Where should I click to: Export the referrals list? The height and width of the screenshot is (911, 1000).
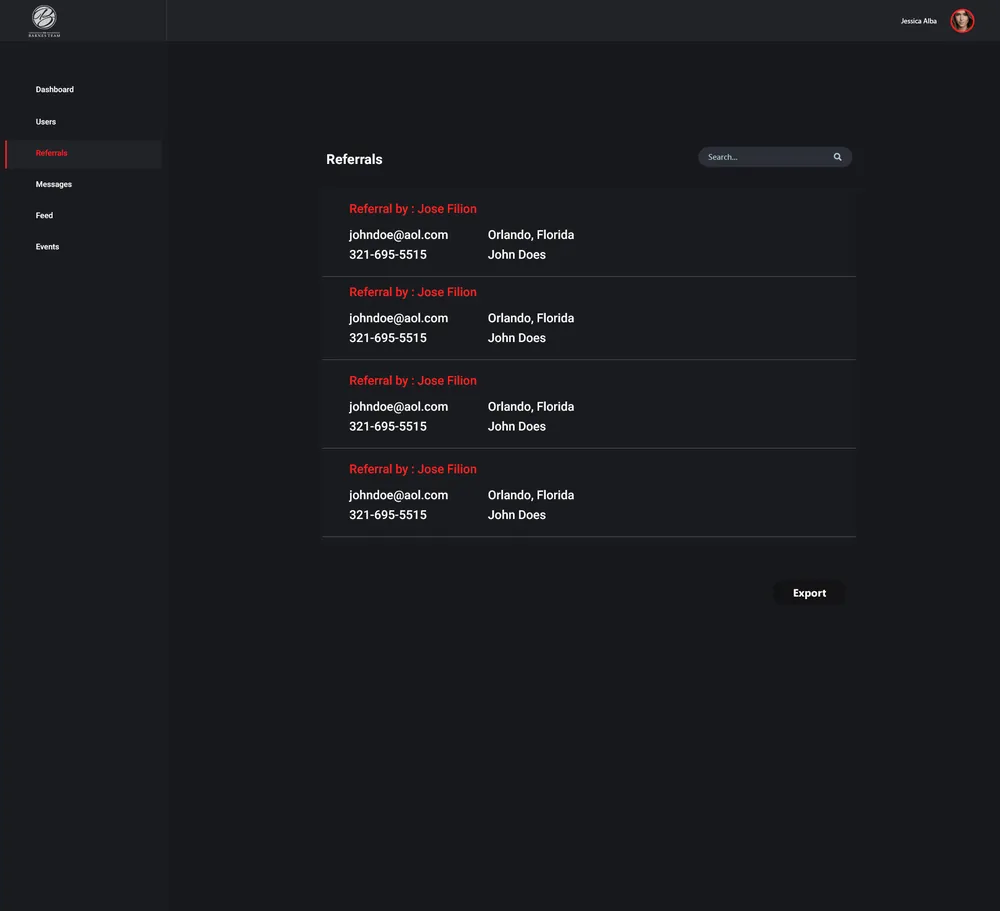pyautogui.click(x=809, y=593)
